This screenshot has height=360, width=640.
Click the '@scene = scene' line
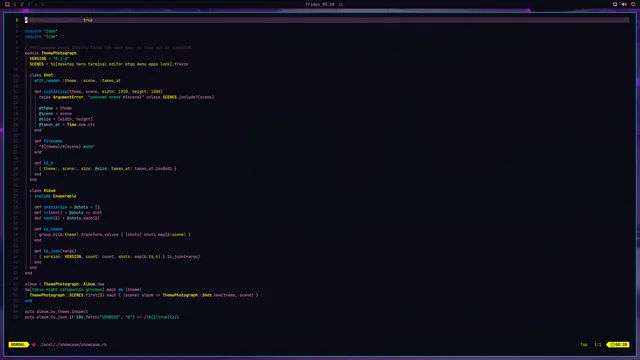[55, 113]
